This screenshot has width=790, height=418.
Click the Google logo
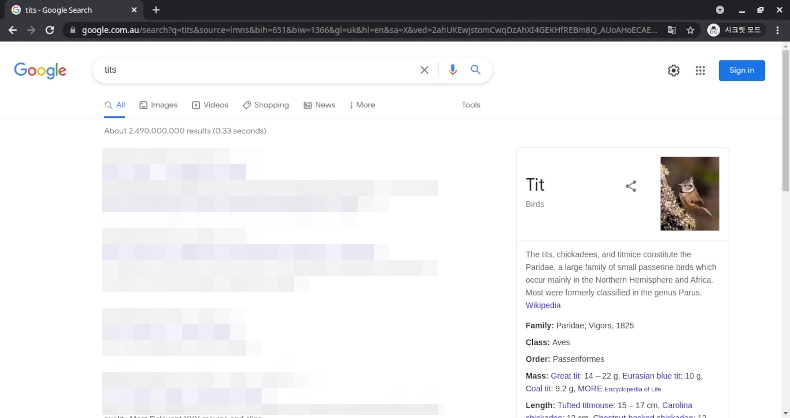40,71
